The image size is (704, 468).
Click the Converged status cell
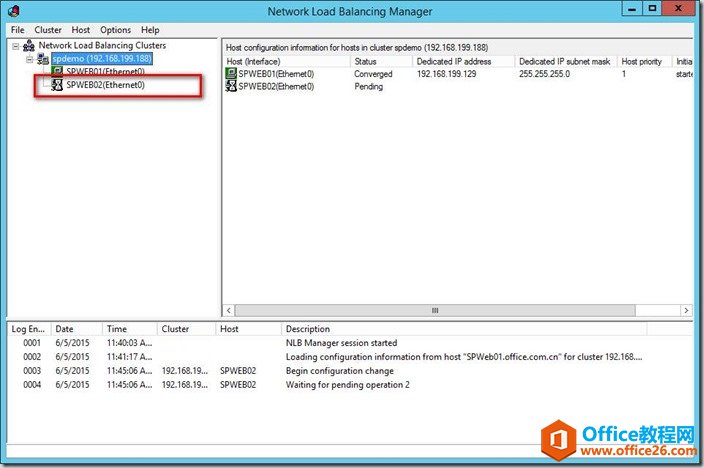[373, 74]
